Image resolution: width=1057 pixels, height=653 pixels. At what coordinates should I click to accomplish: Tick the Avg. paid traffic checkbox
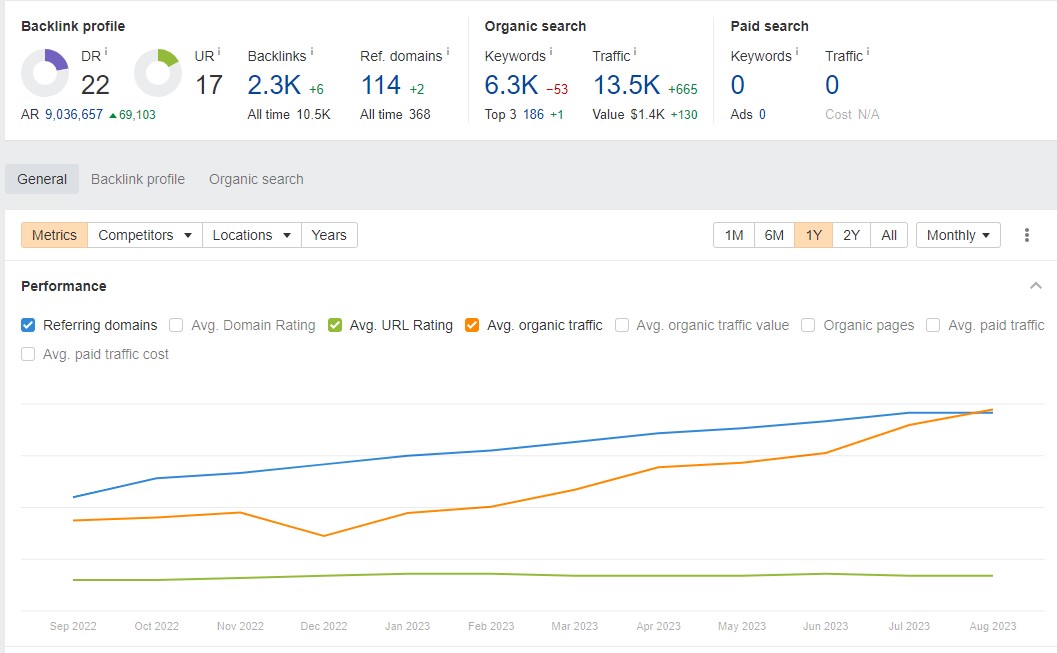point(933,325)
